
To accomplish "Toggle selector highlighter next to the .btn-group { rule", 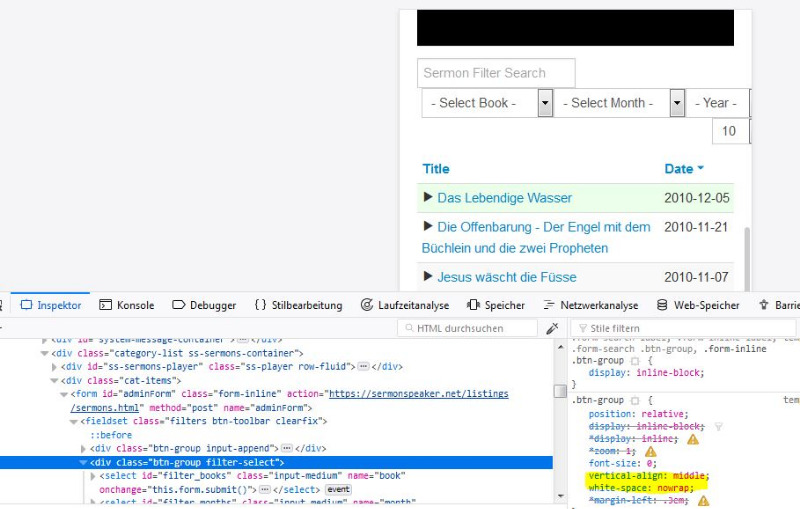I will coord(635,400).
